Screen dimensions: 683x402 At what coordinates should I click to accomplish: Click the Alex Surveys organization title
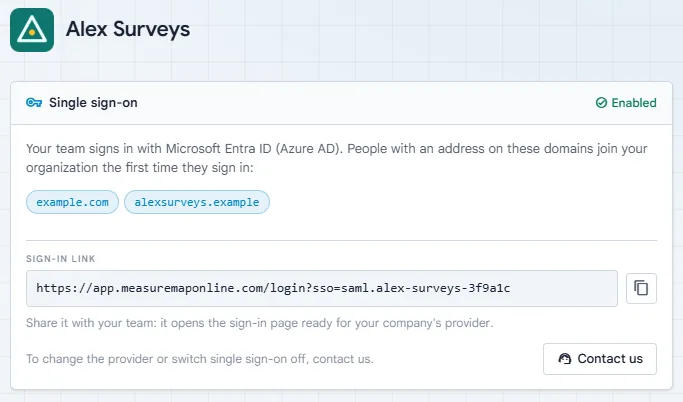click(x=128, y=30)
